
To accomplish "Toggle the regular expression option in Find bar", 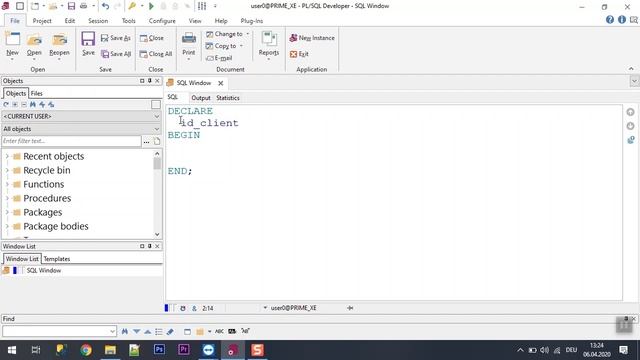I will pyautogui.click(x=245, y=331).
